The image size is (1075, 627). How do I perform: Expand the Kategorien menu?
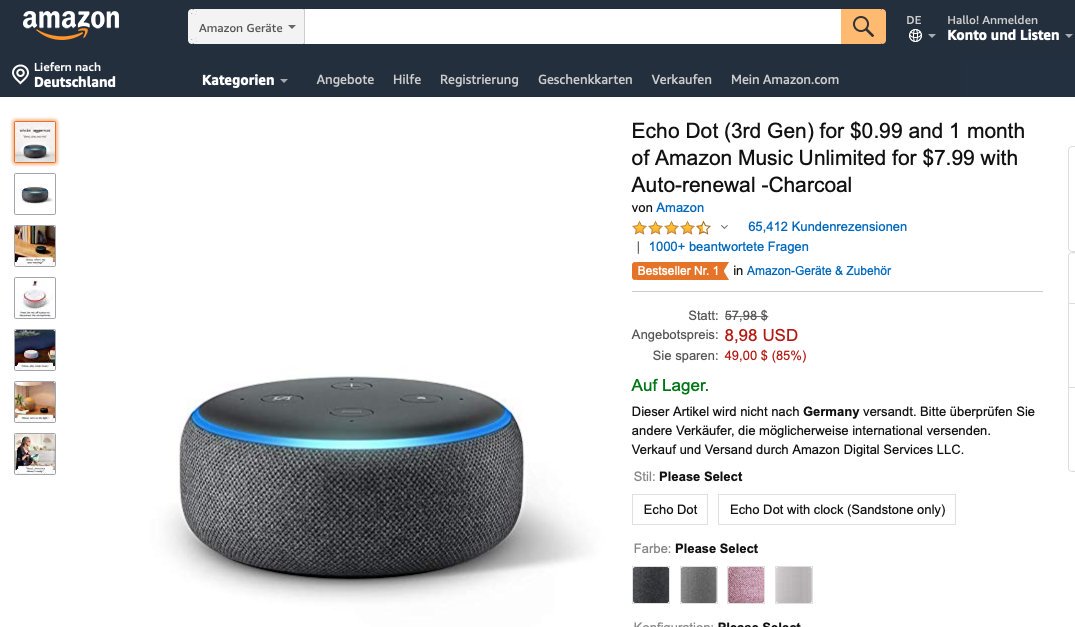[244, 80]
